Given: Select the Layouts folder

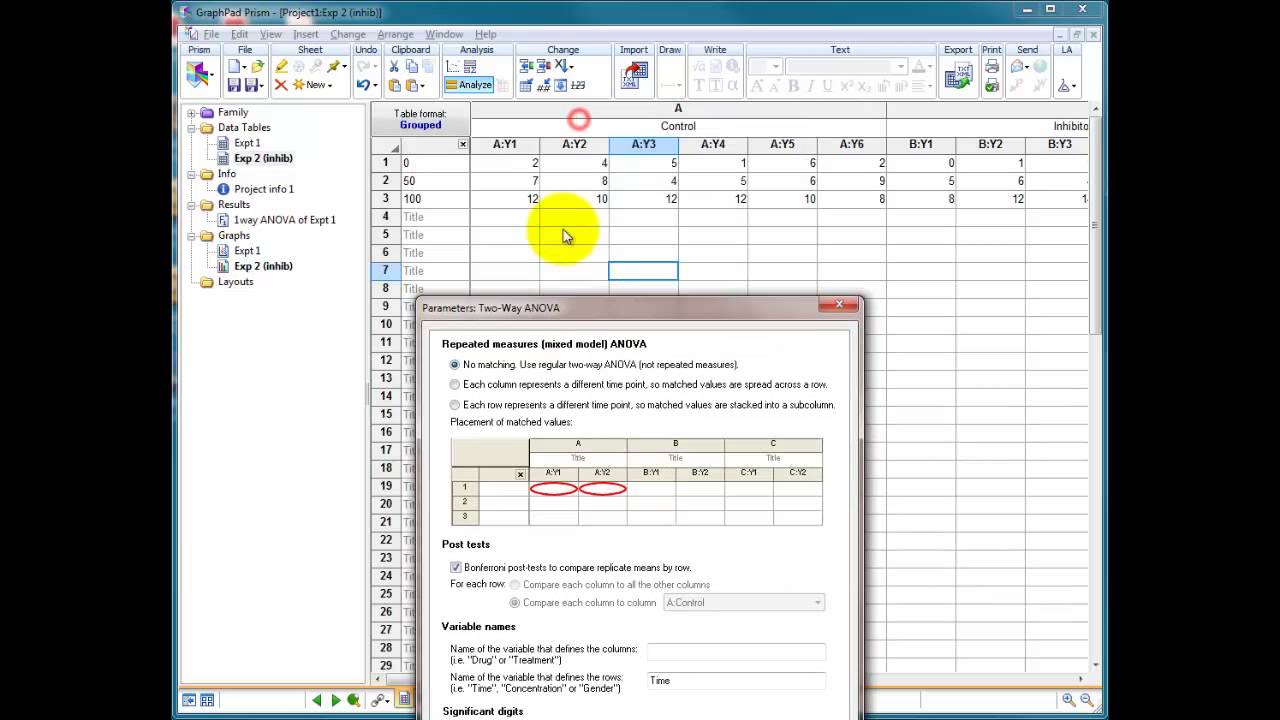Looking at the screenshot, I should (235, 282).
